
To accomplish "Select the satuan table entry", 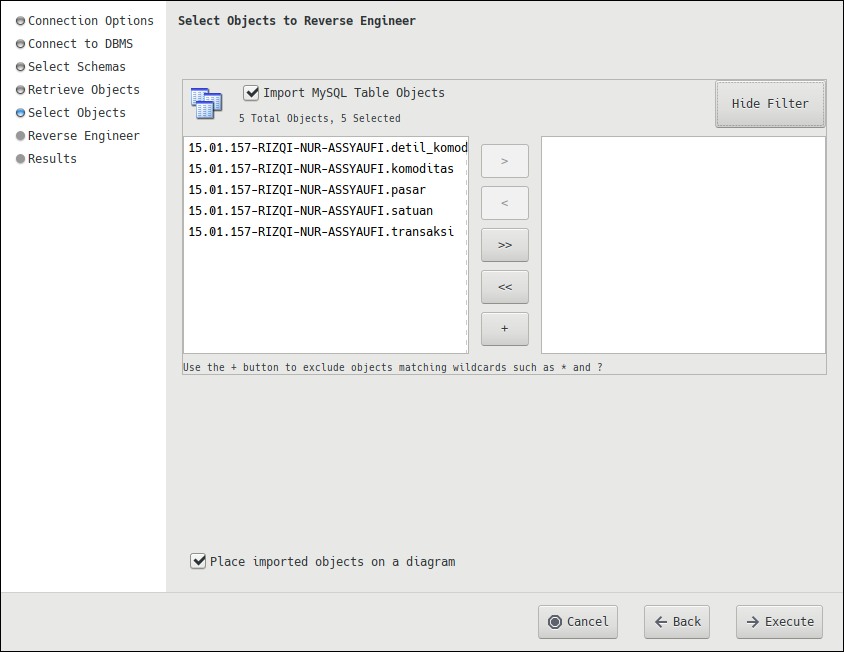I will coord(310,211).
